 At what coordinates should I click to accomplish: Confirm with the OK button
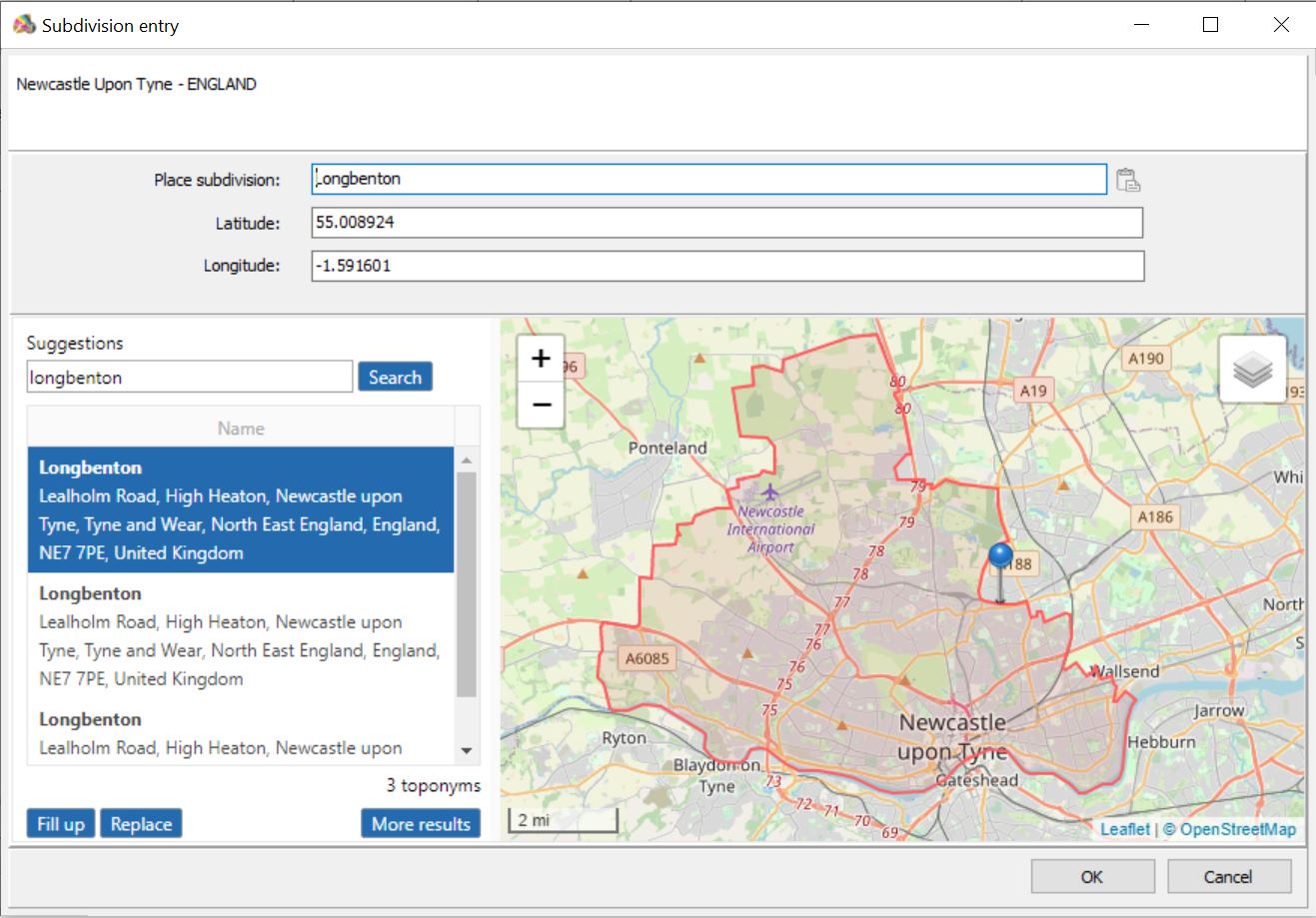coord(1091,877)
